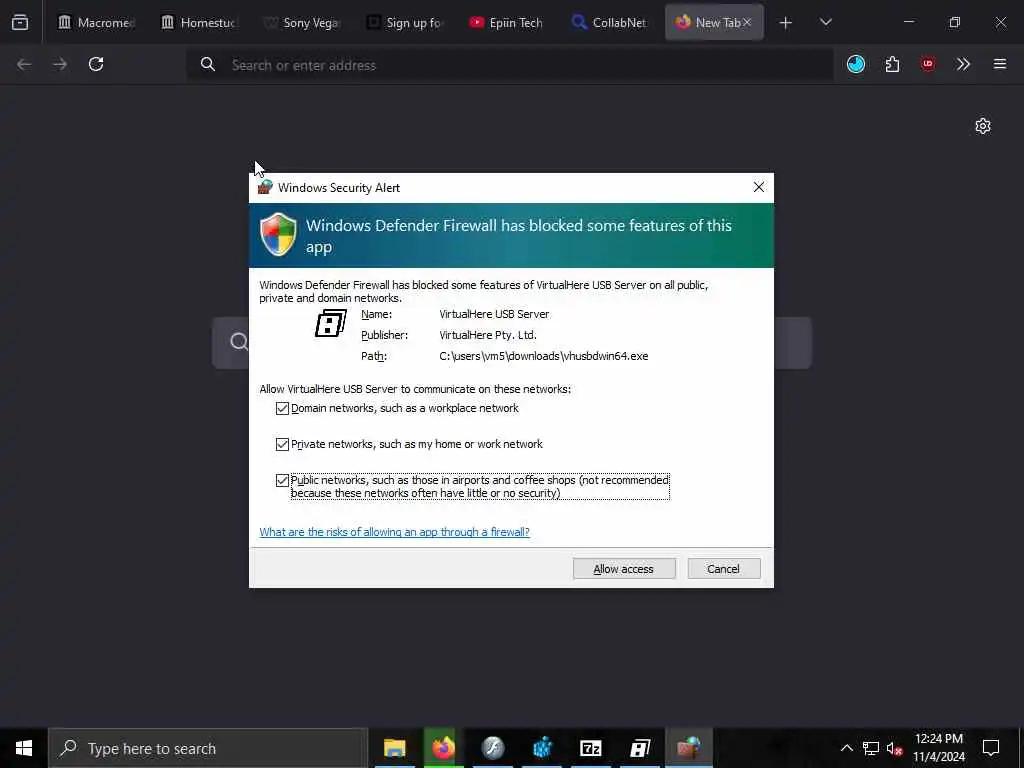Click Allow access button
This screenshot has height=768, width=1024.
[x=624, y=569]
